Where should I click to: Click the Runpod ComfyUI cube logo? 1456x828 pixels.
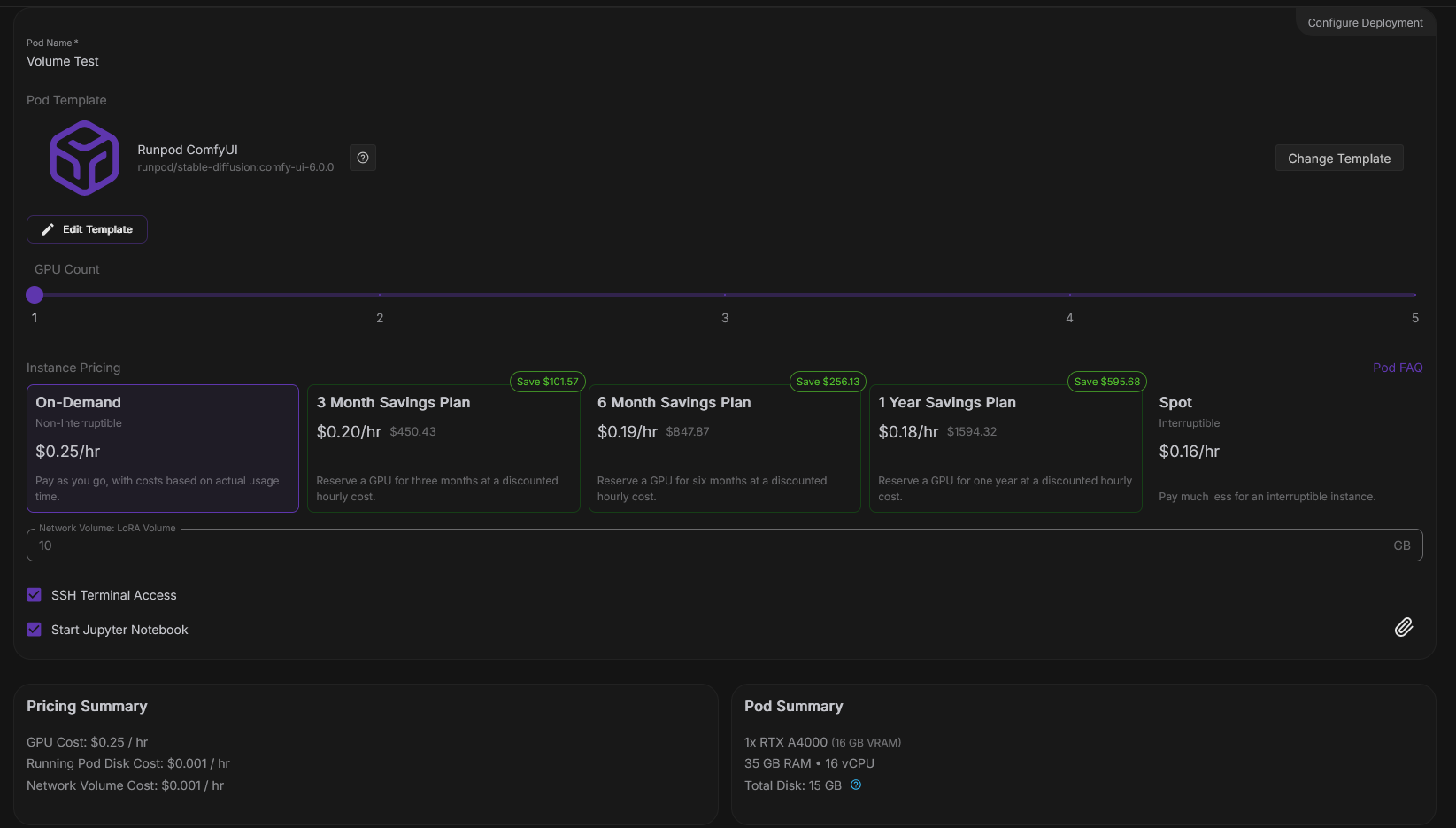coord(84,158)
